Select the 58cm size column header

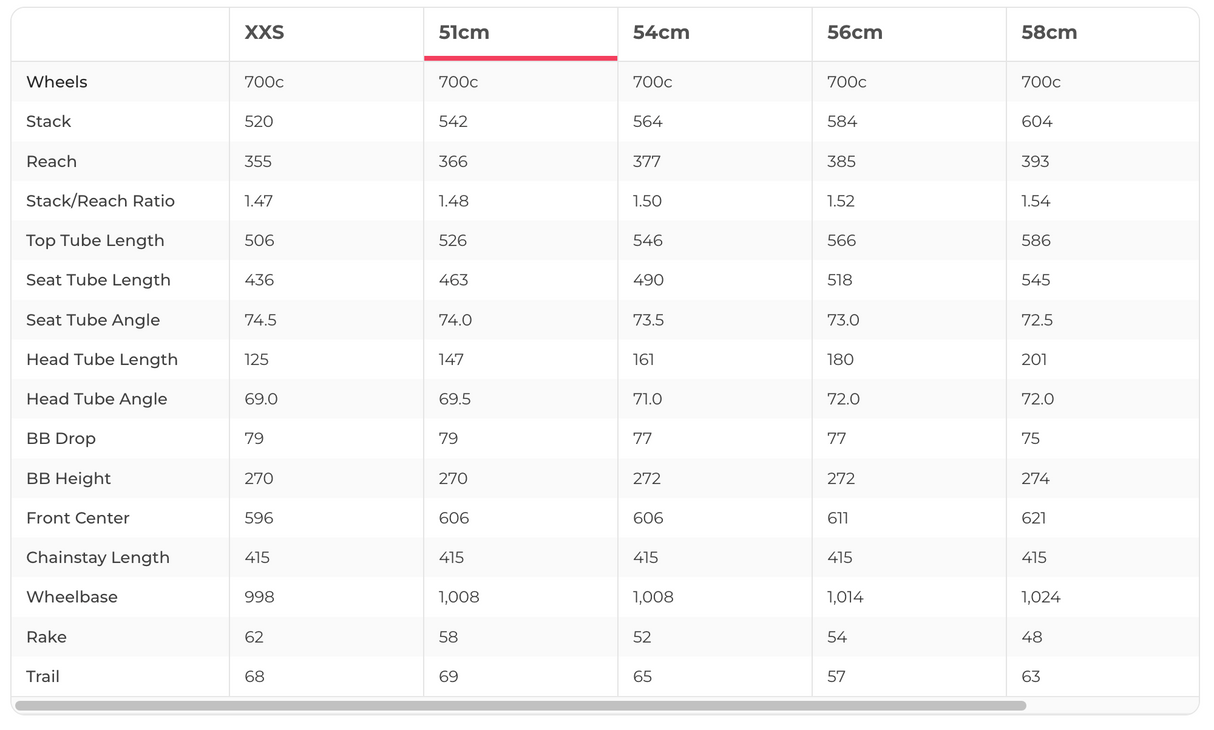(1049, 33)
